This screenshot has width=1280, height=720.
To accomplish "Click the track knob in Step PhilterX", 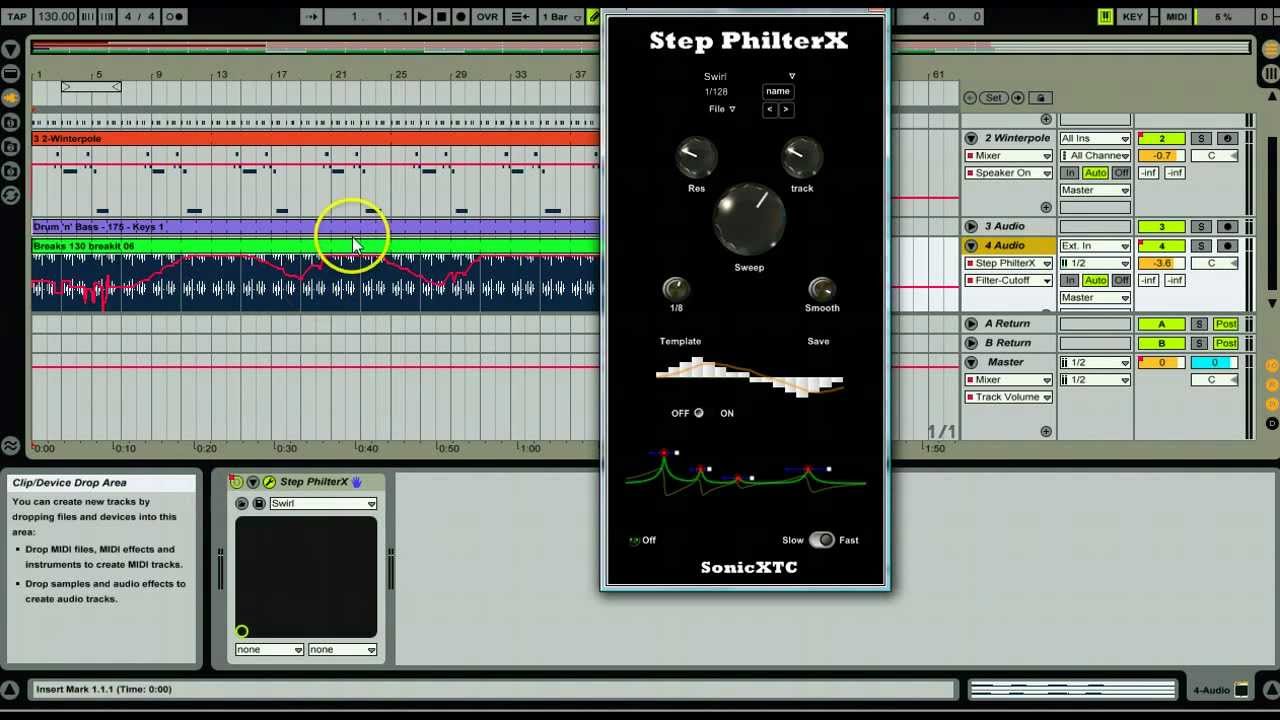I will point(801,158).
